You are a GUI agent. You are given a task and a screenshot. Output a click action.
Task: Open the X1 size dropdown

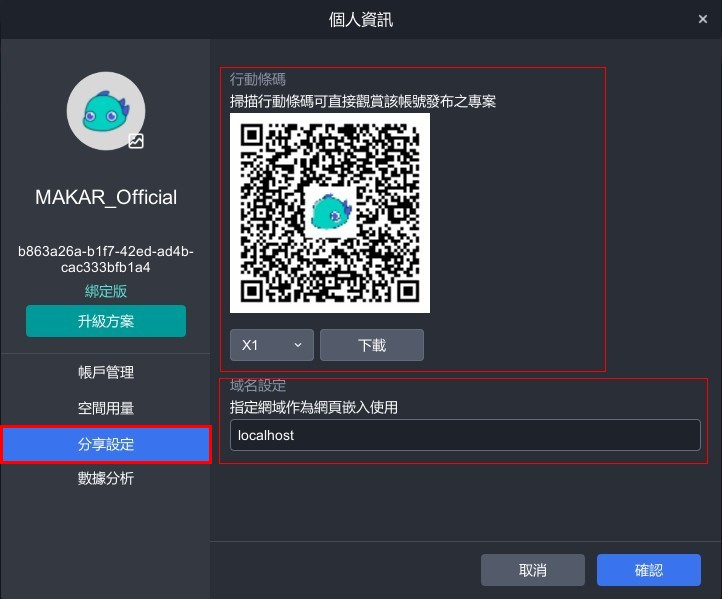coord(271,345)
